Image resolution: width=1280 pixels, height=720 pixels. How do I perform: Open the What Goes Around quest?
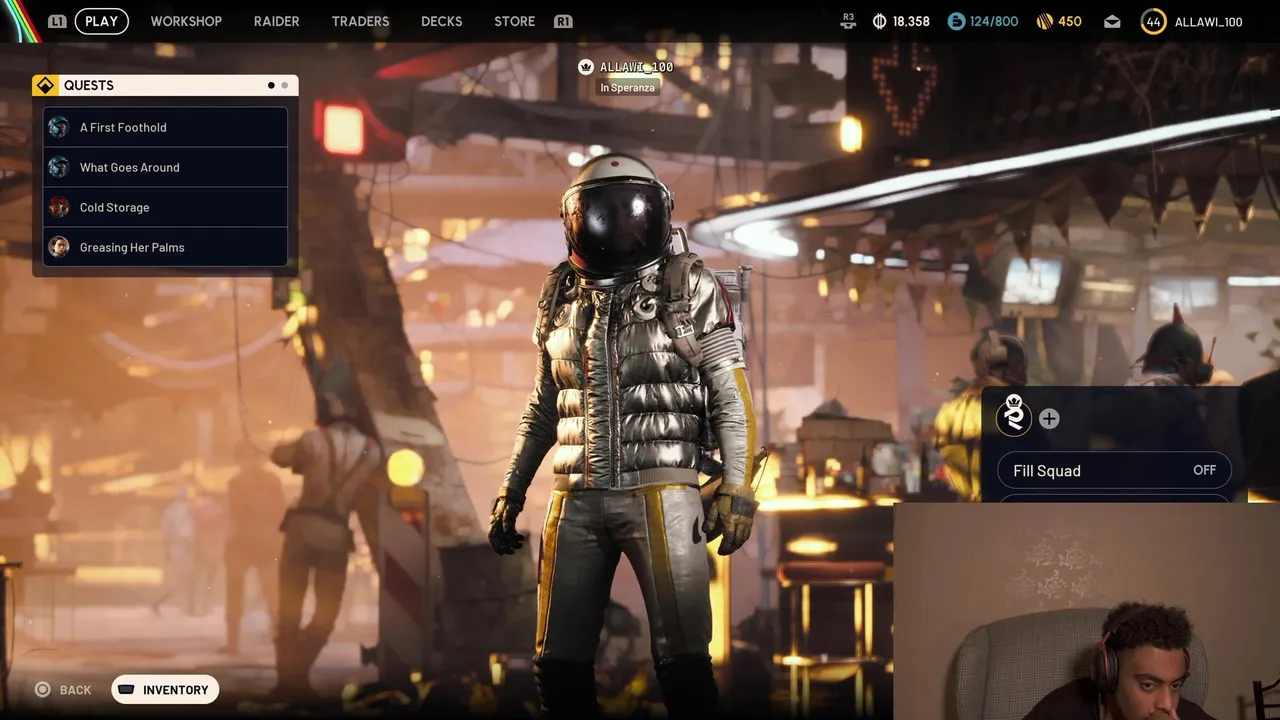click(x=165, y=167)
